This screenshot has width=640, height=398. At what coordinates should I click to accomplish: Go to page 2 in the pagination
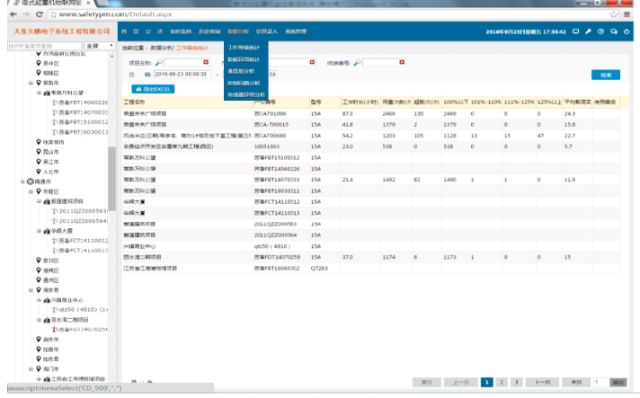click(502, 382)
